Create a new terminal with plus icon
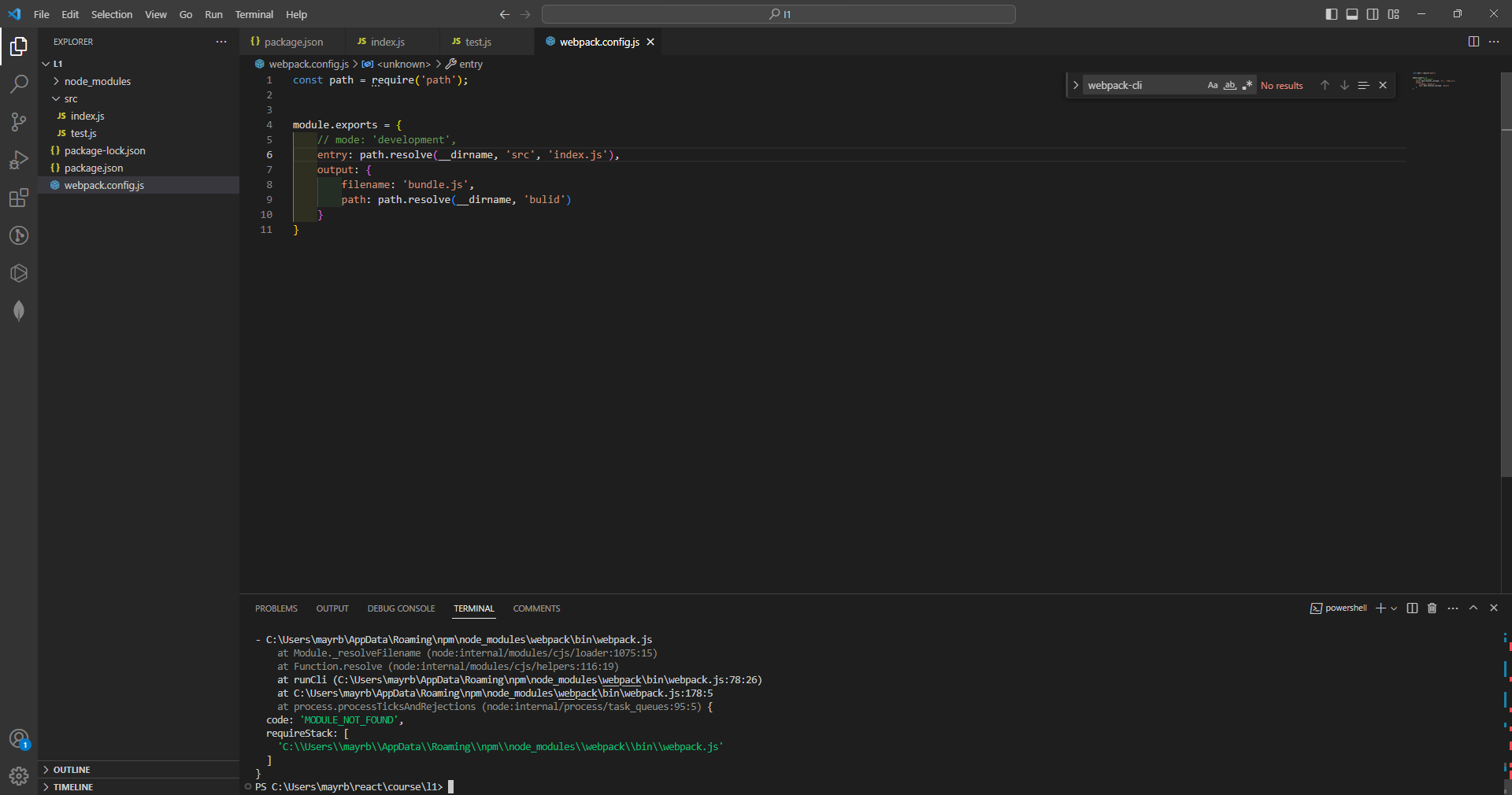This screenshot has height=795, width=1512. click(x=1380, y=608)
